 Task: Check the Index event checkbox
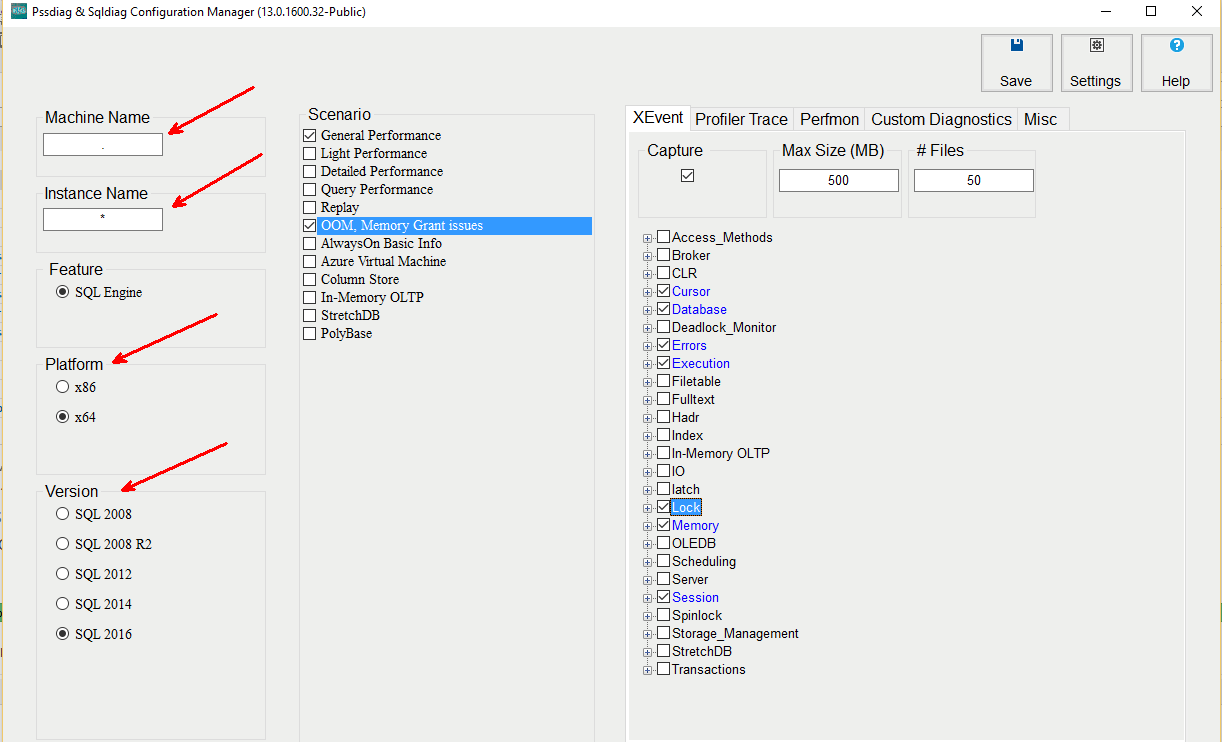(663, 435)
